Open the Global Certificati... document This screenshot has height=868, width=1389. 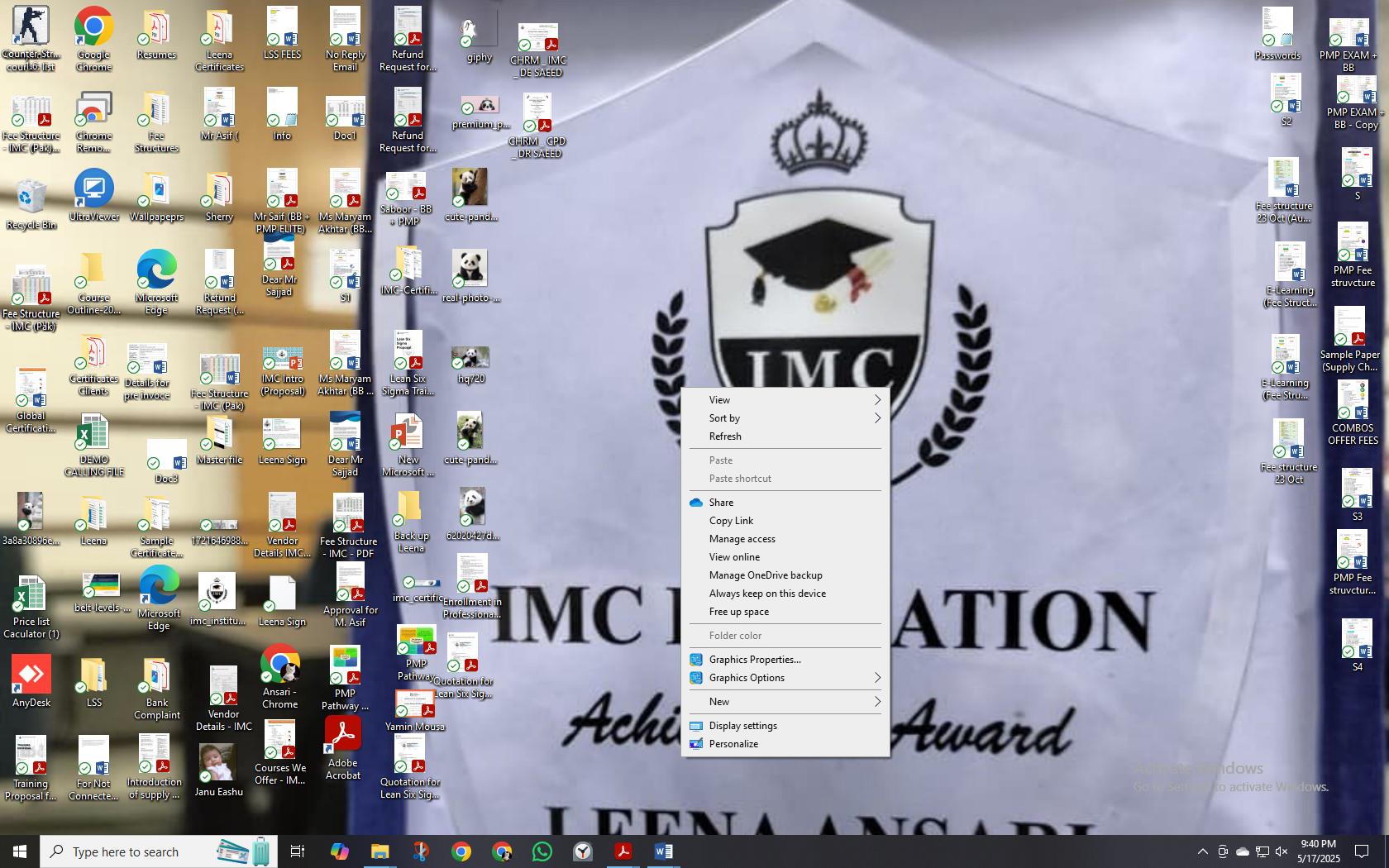pyautogui.click(x=31, y=401)
